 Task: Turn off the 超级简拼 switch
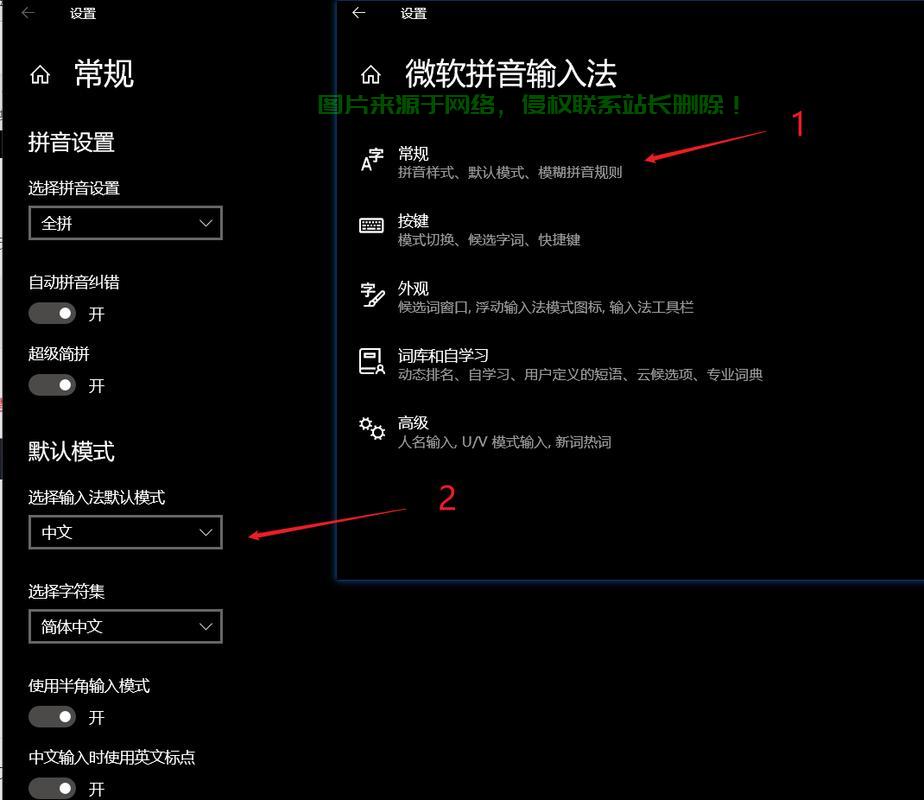point(52,385)
